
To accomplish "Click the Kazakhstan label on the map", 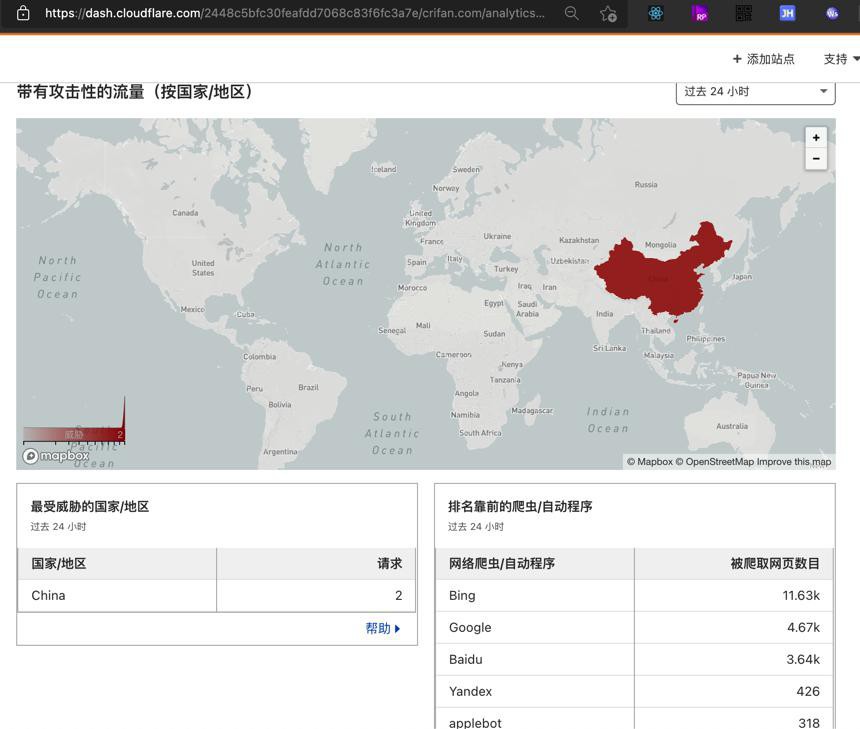I will (x=579, y=240).
